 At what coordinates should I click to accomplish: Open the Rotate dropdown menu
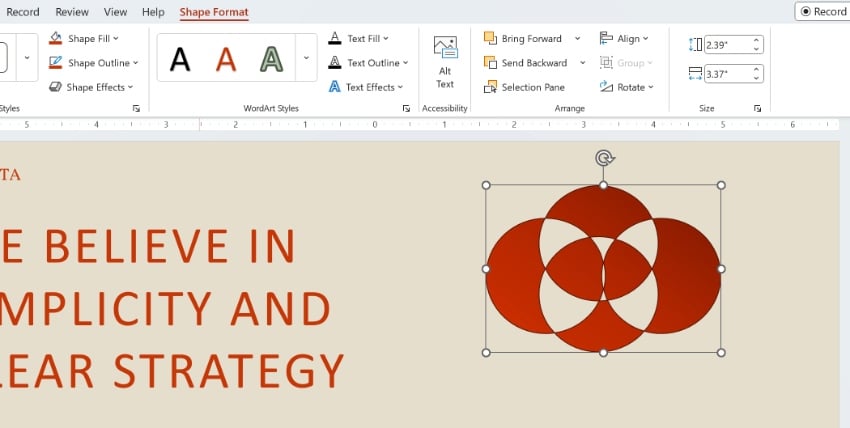point(651,87)
